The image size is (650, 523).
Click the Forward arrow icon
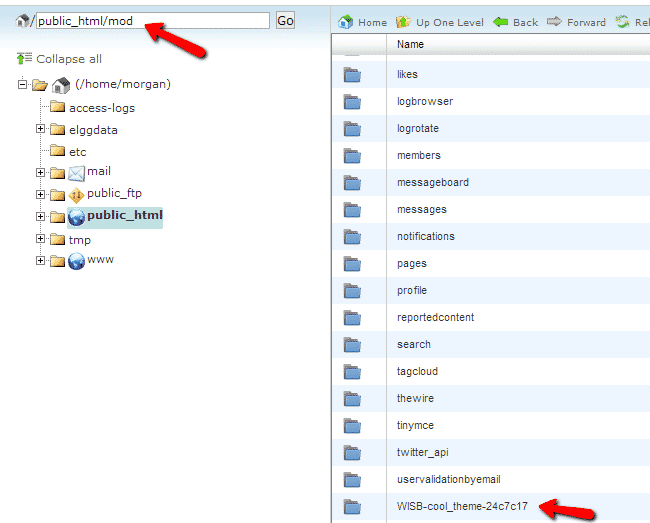554,21
